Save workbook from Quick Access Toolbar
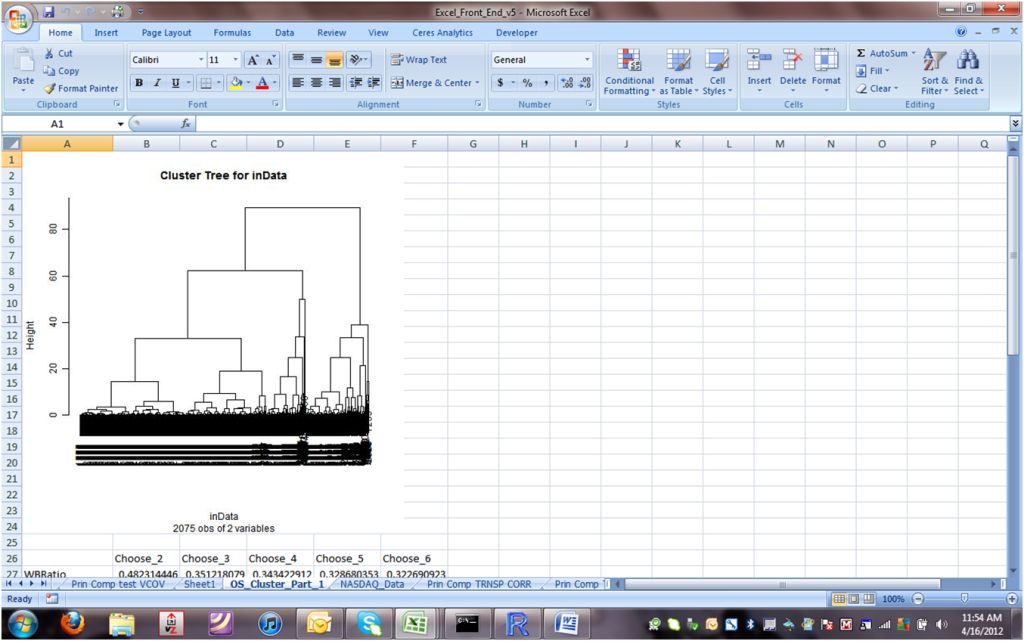The width and height of the screenshot is (1024, 641). pyautogui.click(x=49, y=12)
